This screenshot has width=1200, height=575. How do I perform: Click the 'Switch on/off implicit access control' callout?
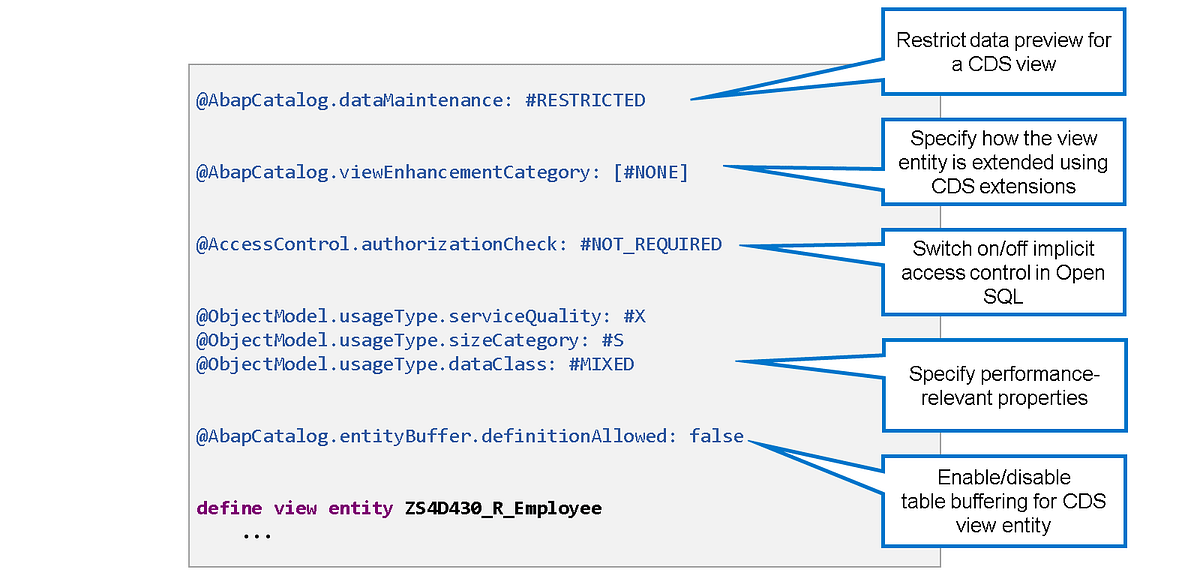coord(1003,272)
